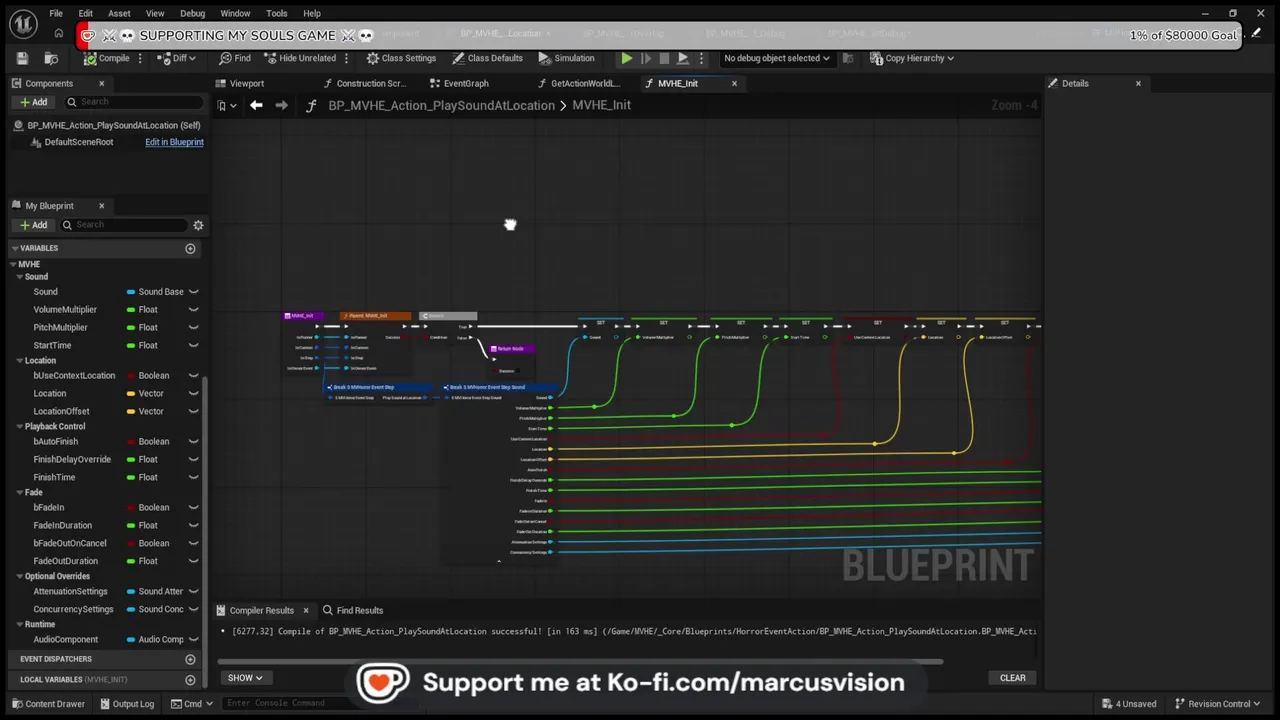Viewport: 1280px width, 720px height.
Task: Switch to the Find Results tab
Action: 352,611
